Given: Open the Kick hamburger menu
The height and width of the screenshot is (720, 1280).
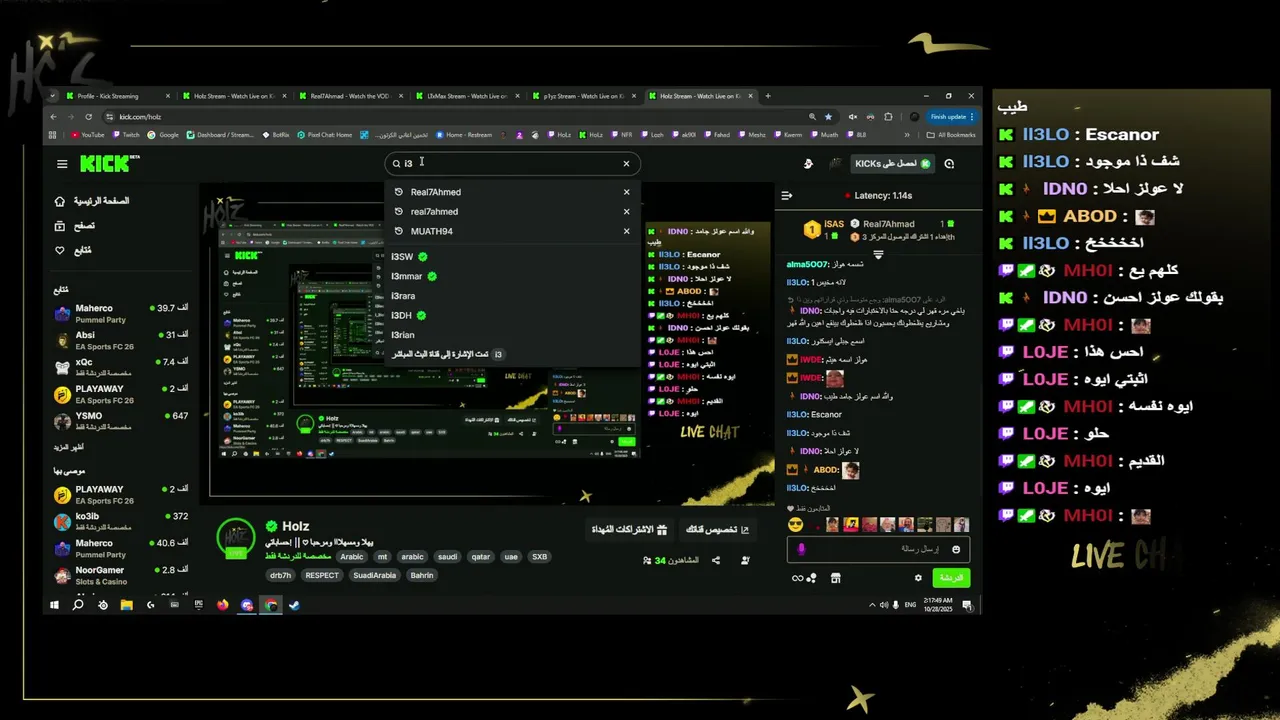Looking at the screenshot, I should pos(62,164).
